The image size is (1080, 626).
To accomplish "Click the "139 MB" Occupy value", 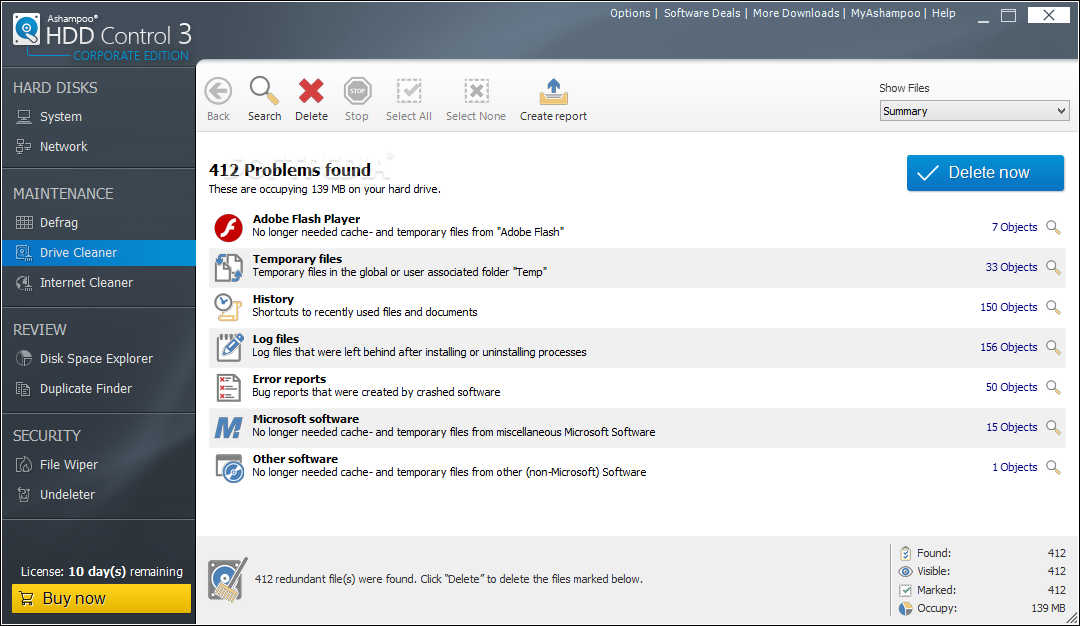I will point(1048,608).
